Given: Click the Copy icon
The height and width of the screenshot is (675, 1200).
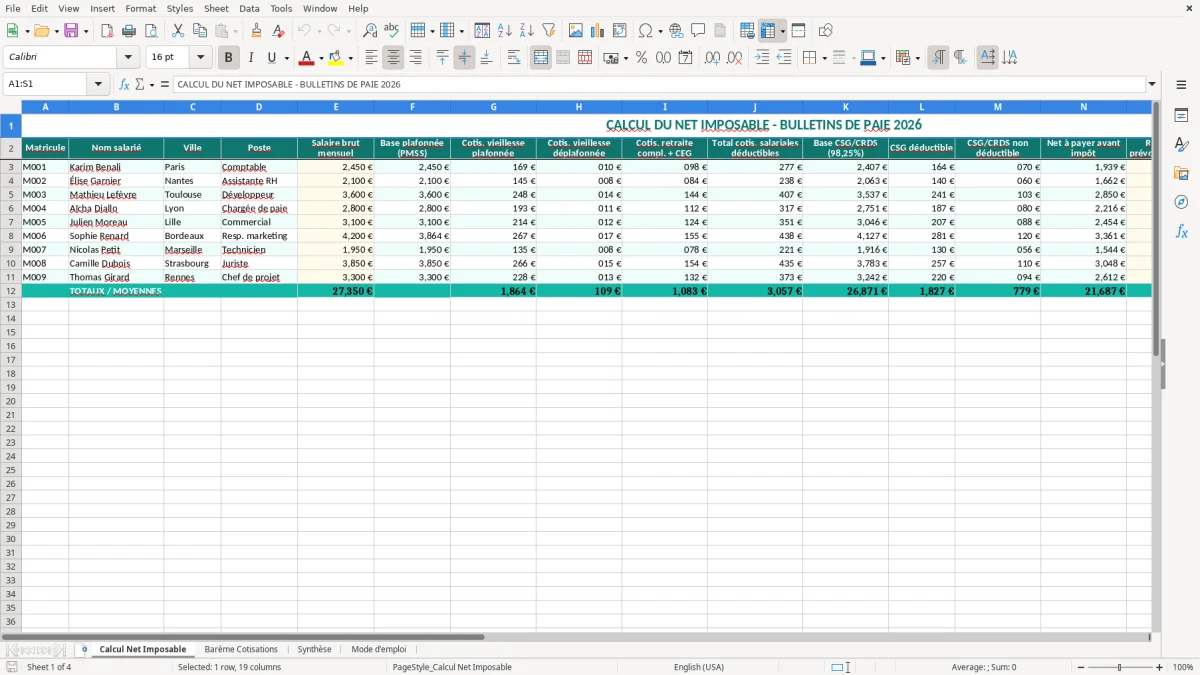Looking at the screenshot, I should [x=200, y=31].
